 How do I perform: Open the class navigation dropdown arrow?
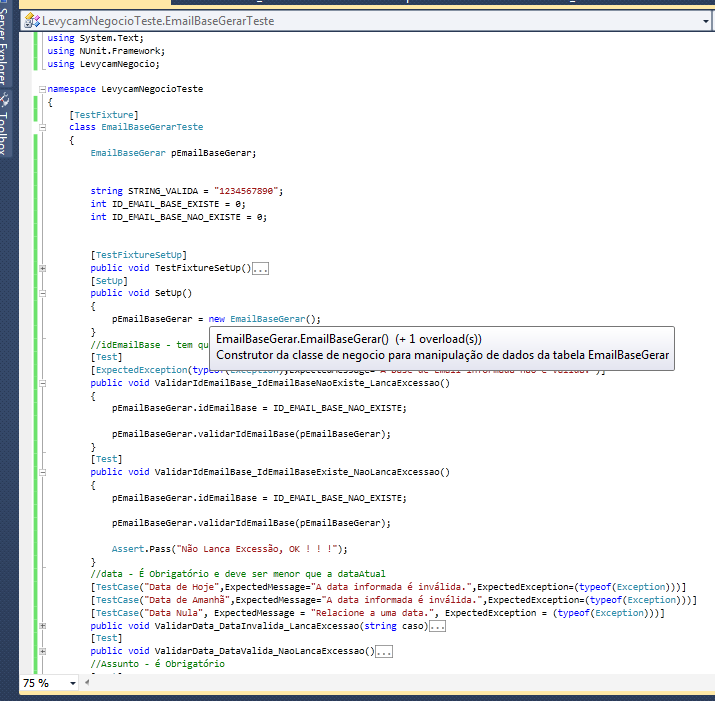[x=704, y=20]
